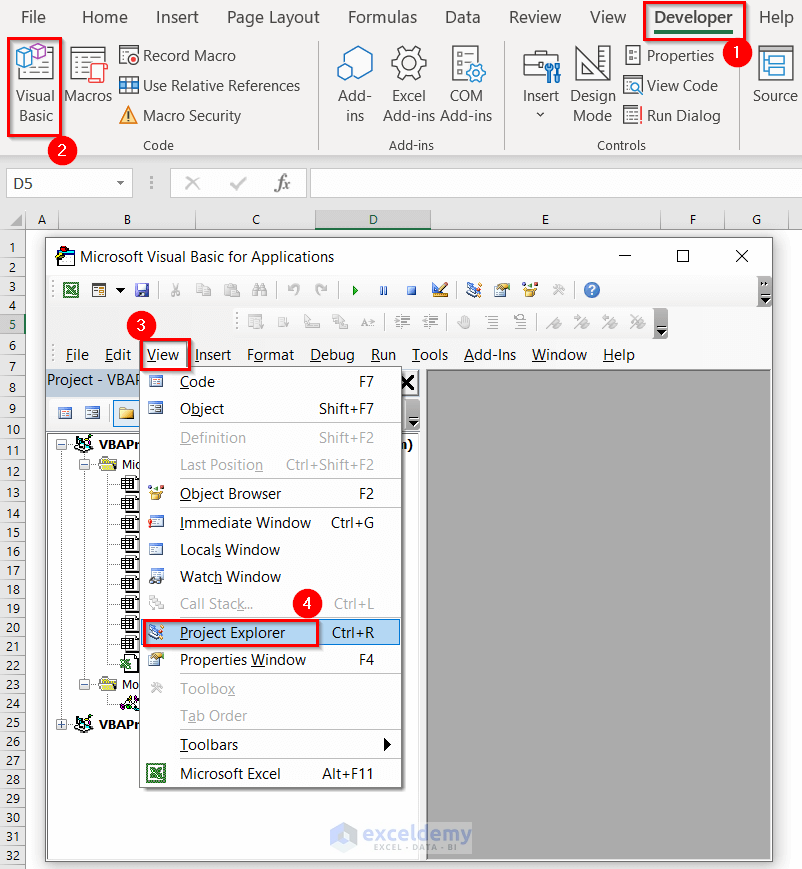This screenshot has height=869, width=802.
Task: Toggle Use Relative References
Action: click(210, 85)
